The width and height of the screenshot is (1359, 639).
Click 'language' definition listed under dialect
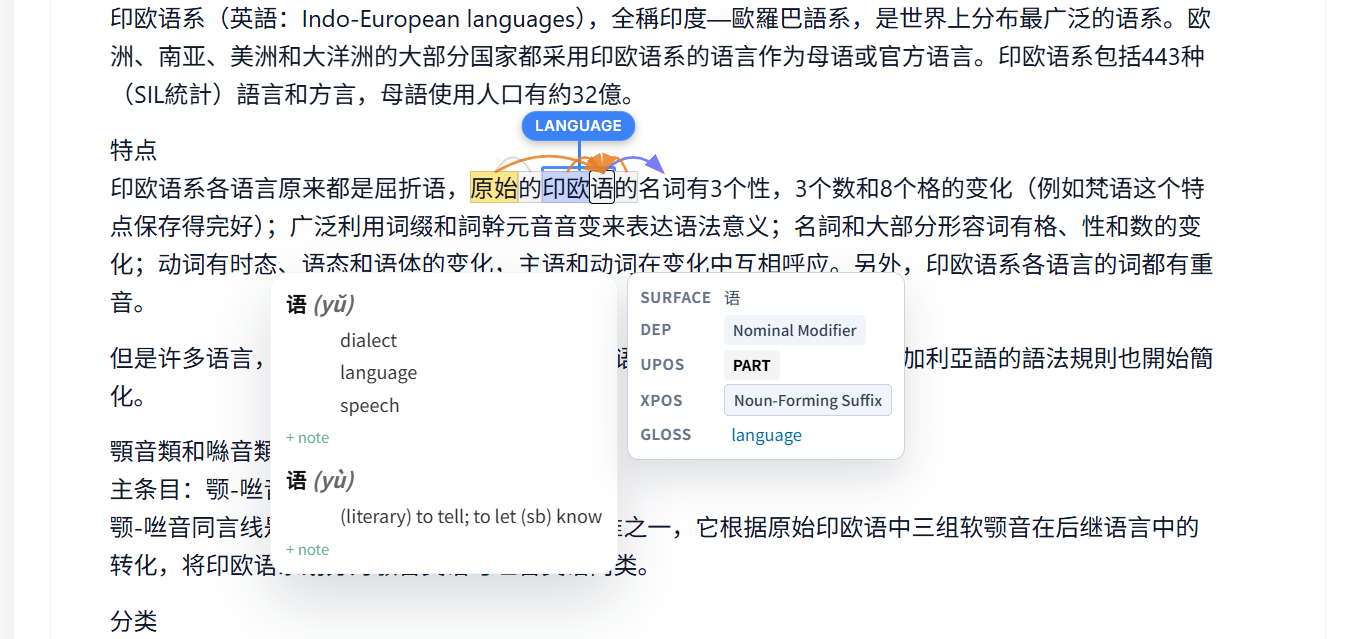378,373
